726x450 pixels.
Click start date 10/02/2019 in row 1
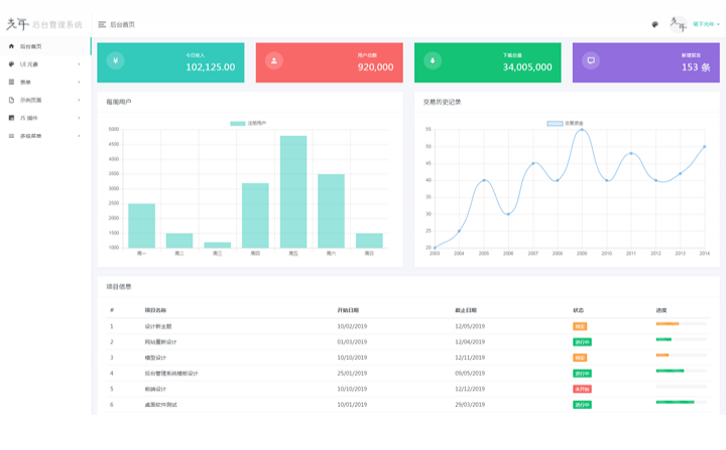352,326
